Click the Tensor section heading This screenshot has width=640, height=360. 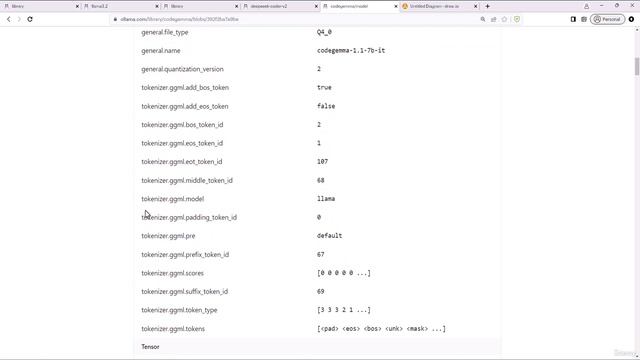(150, 347)
